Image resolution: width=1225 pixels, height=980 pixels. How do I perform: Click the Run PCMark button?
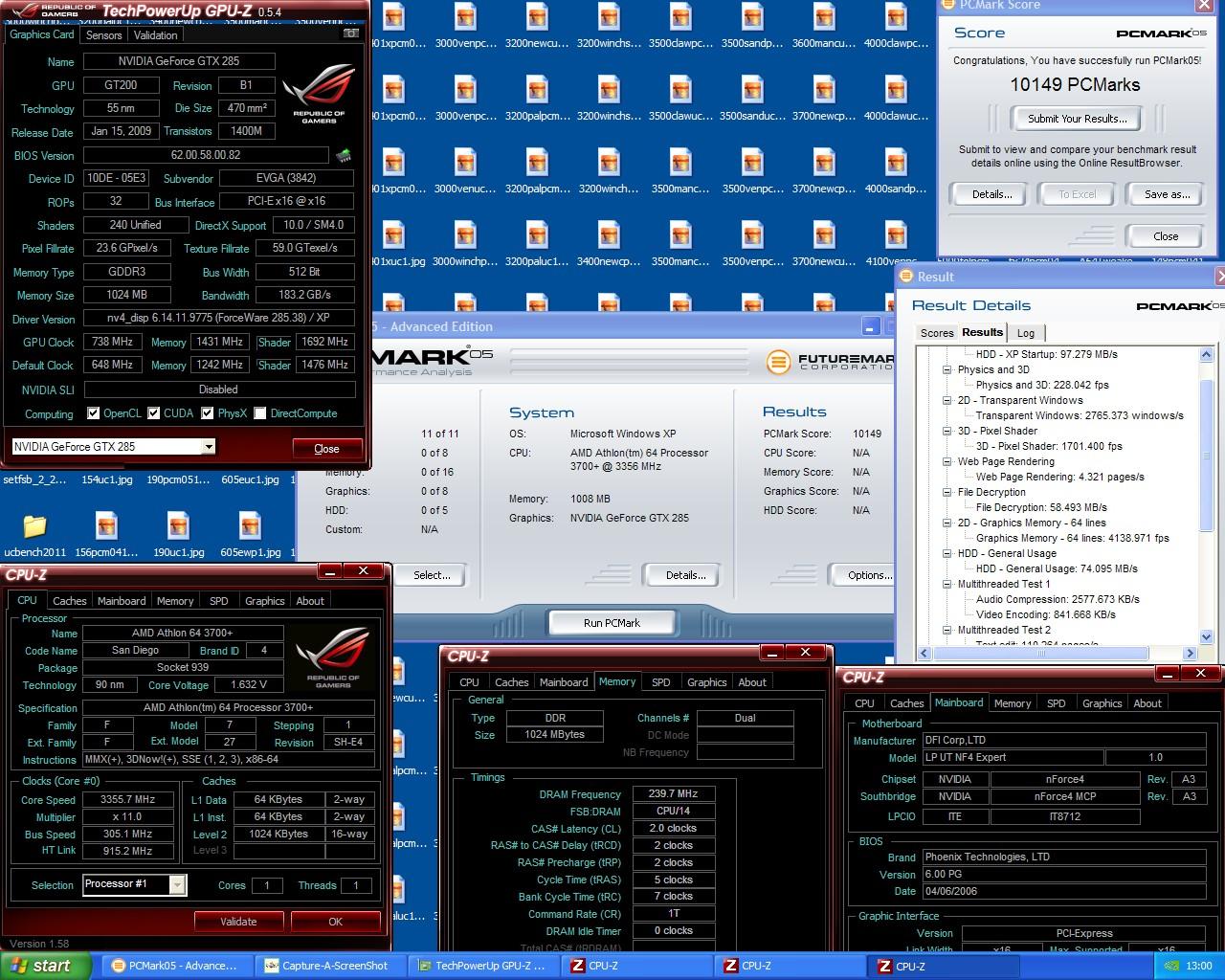[x=612, y=623]
